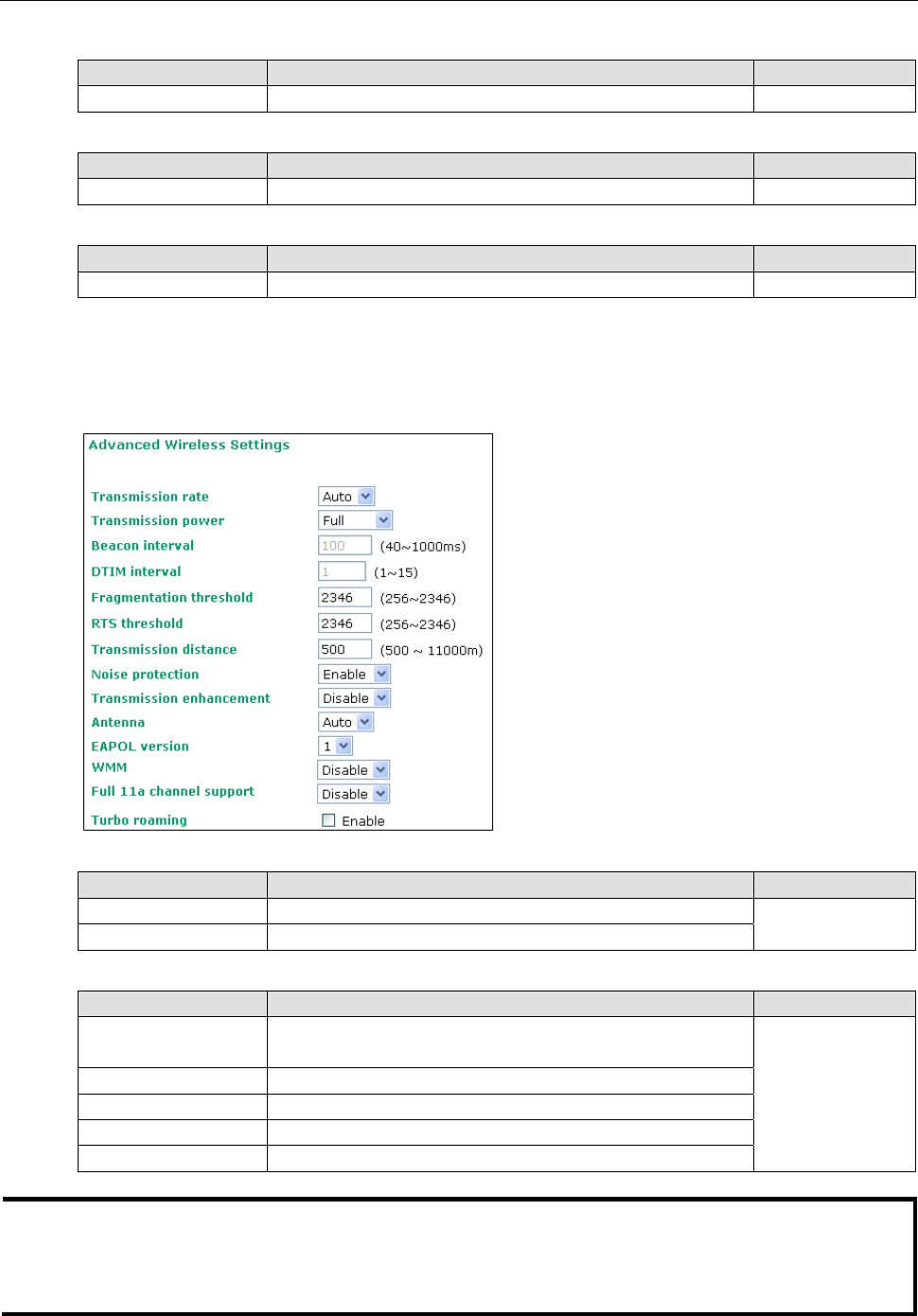Click the Transmission power label
918x1316 pixels.
click(158, 521)
